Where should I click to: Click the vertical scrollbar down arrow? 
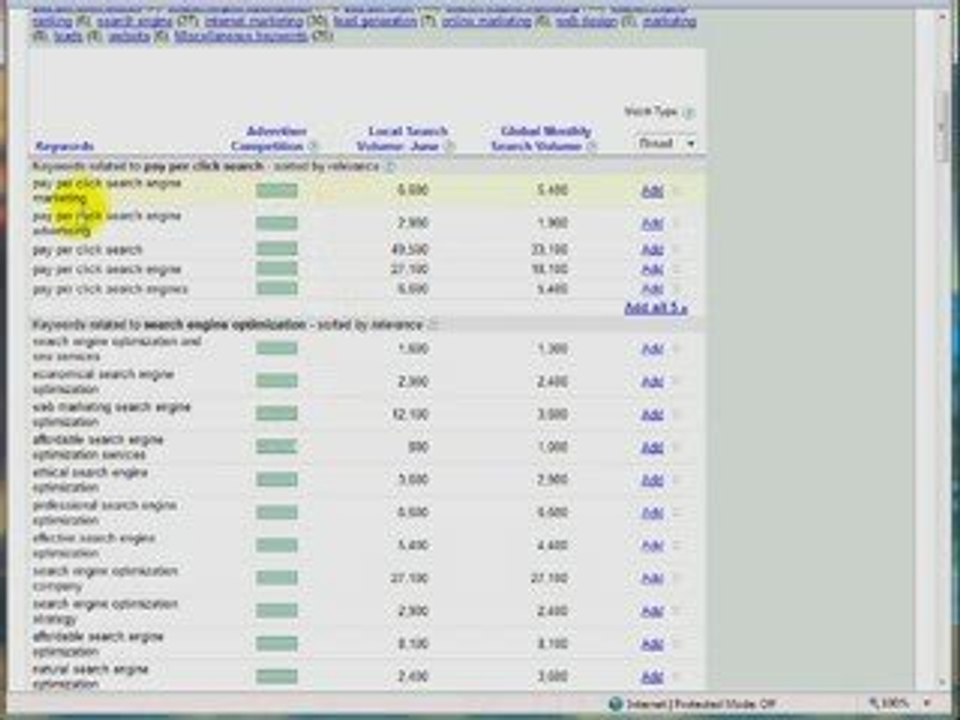coord(942,681)
